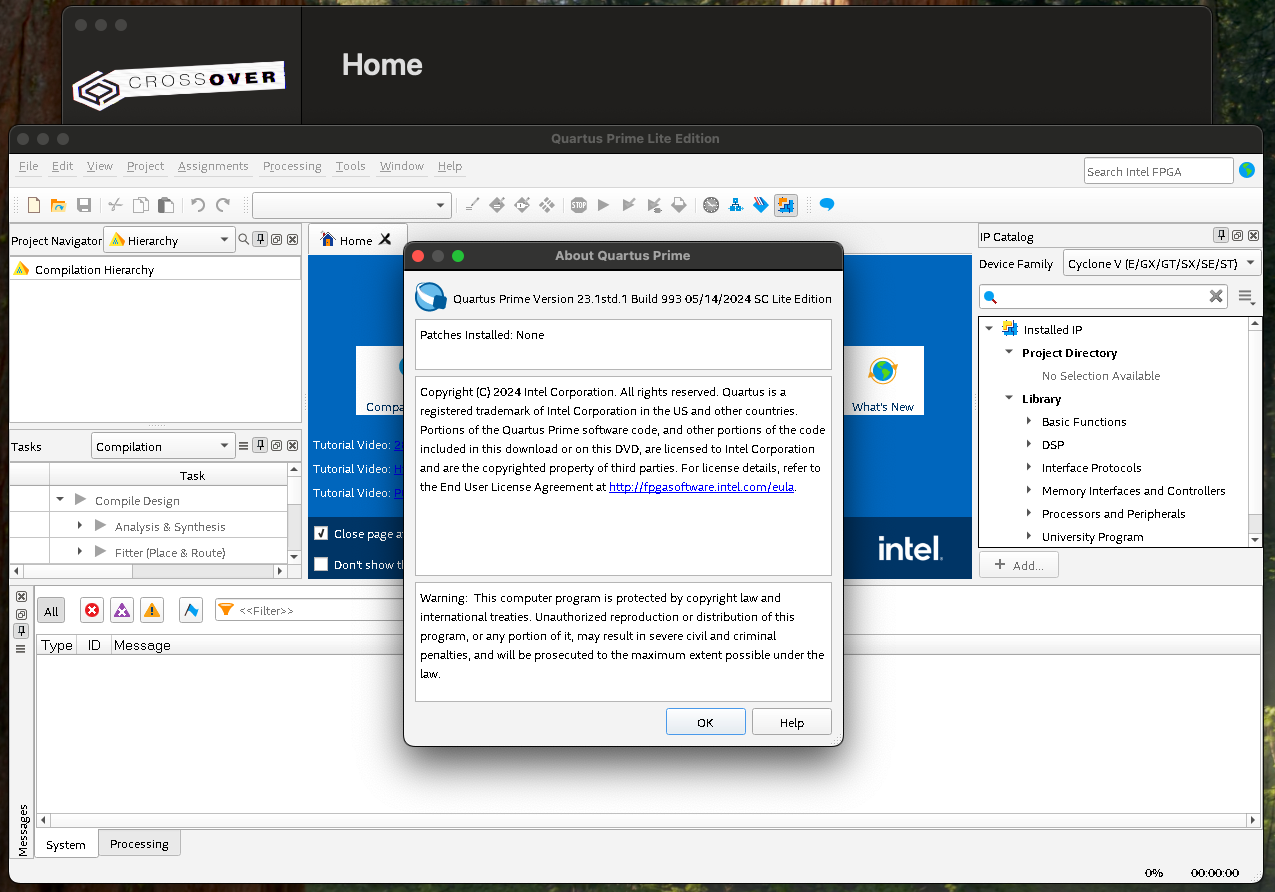Toggle the 'Close page' checkbox
Viewport: 1275px width, 892px height.
click(x=321, y=534)
